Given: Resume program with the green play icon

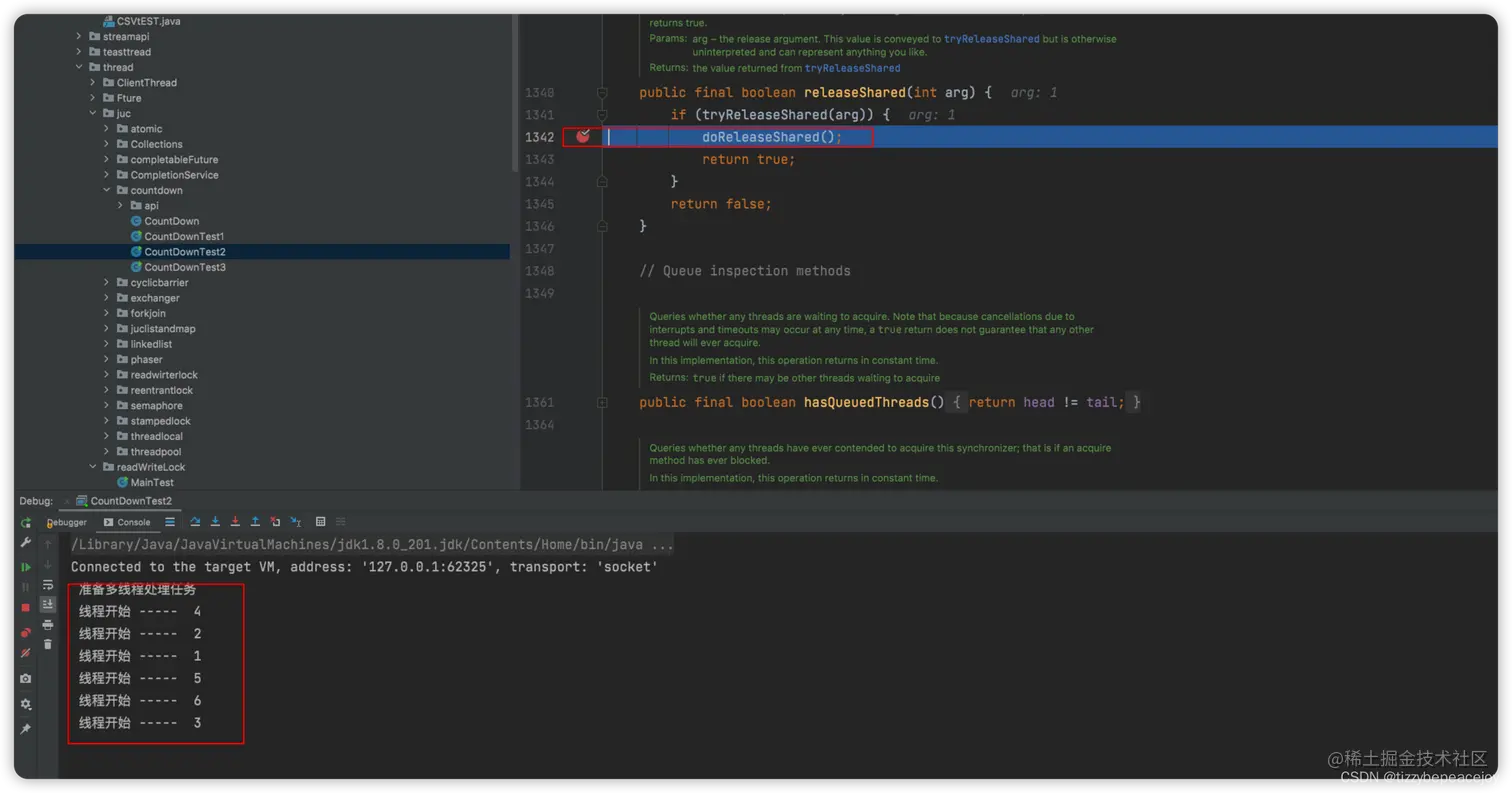Looking at the screenshot, I should (x=26, y=567).
